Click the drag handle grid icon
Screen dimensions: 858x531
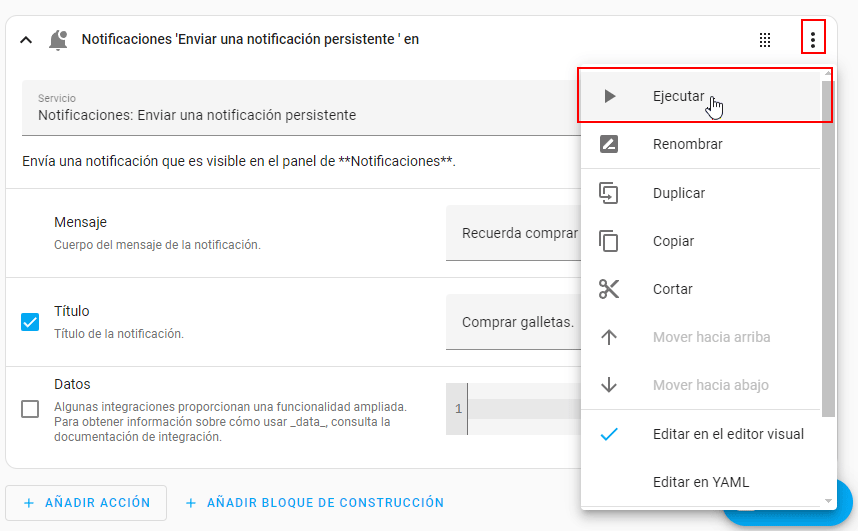[765, 40]
